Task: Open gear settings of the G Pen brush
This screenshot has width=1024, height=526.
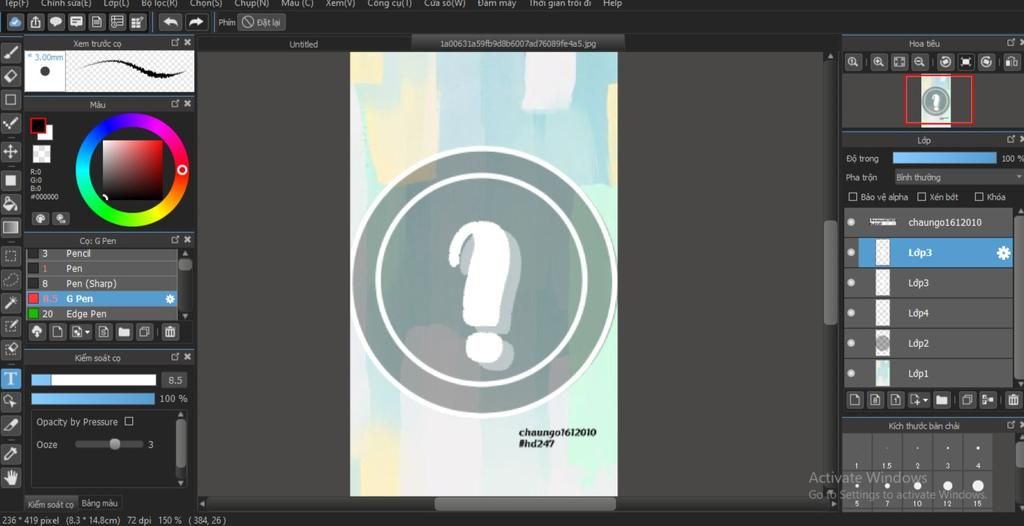Action: pos(170,299)
